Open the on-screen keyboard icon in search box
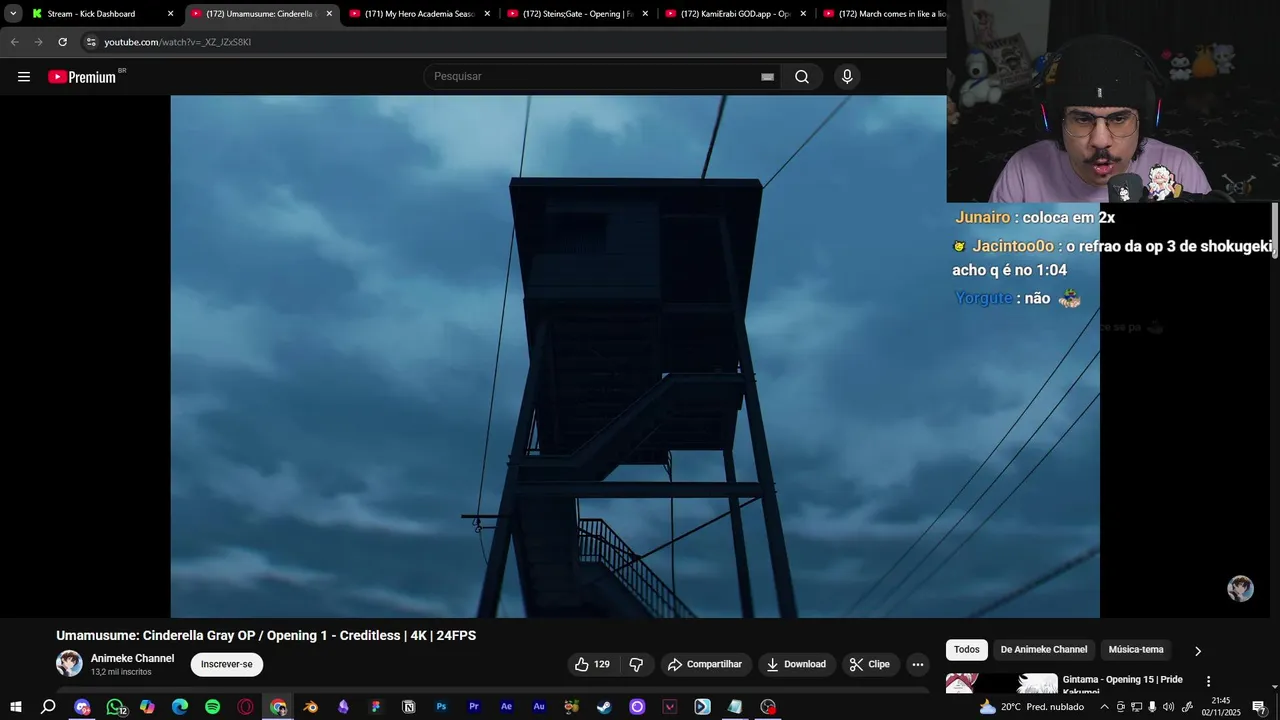Viewport: 1280px width, 720px height. (x=767, y=77)
